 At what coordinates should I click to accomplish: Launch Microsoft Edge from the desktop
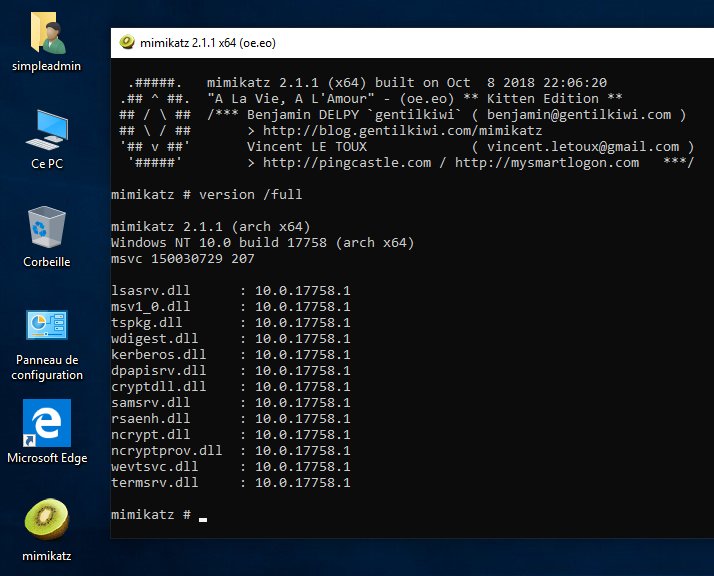pyautogui.click(x=47, y=423)
